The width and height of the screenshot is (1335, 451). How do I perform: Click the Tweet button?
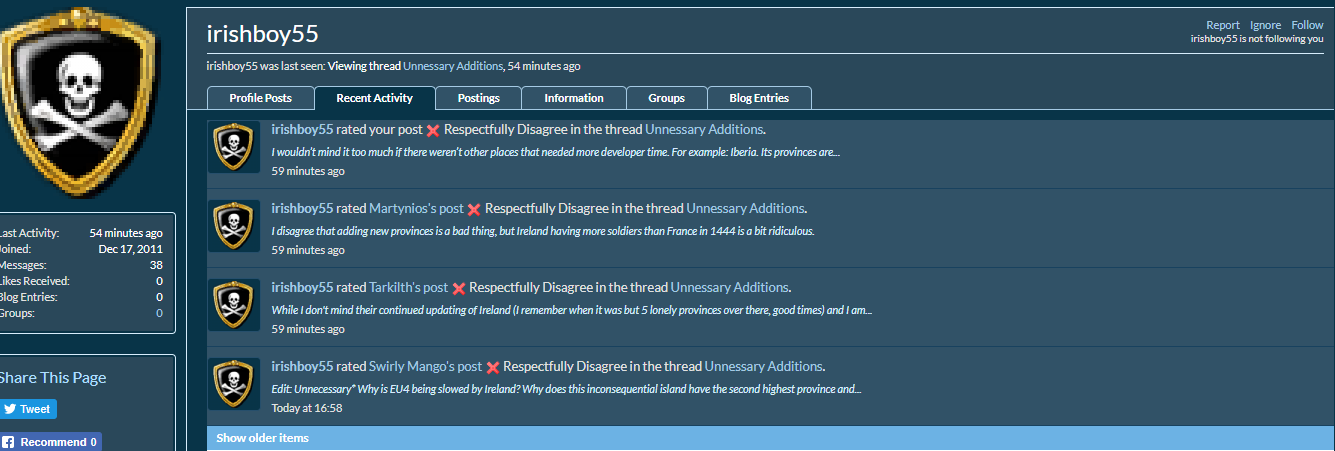(27, 409)
